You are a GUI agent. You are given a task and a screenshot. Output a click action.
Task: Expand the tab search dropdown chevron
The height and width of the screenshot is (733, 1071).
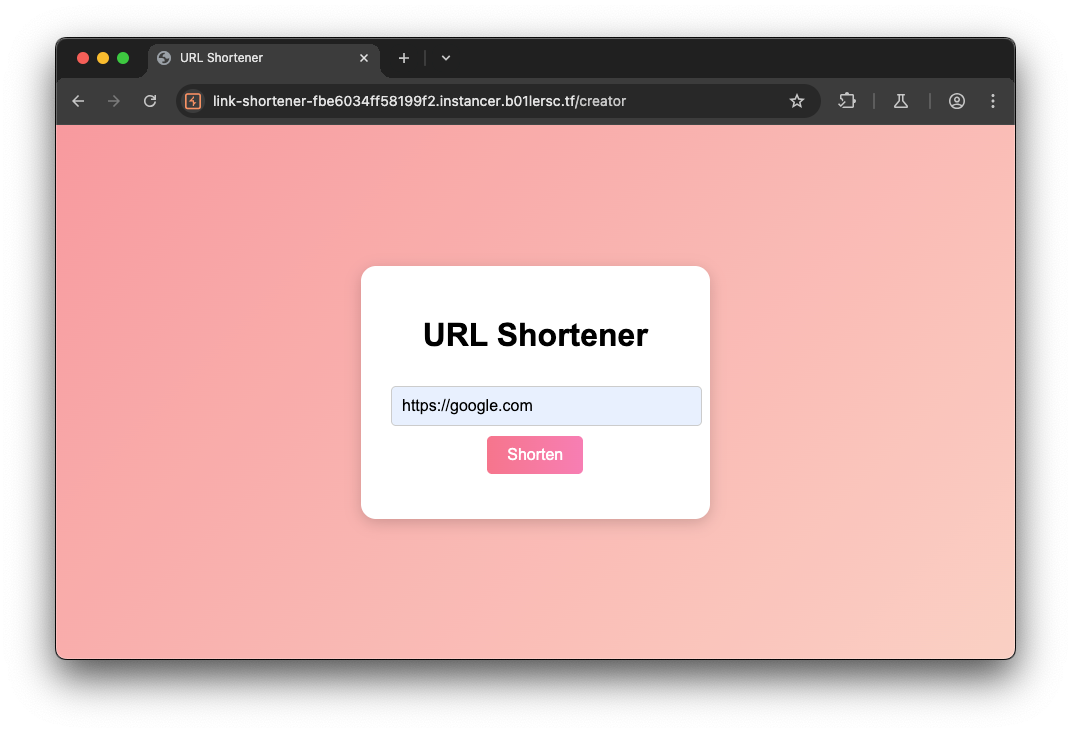click(445, 58)
